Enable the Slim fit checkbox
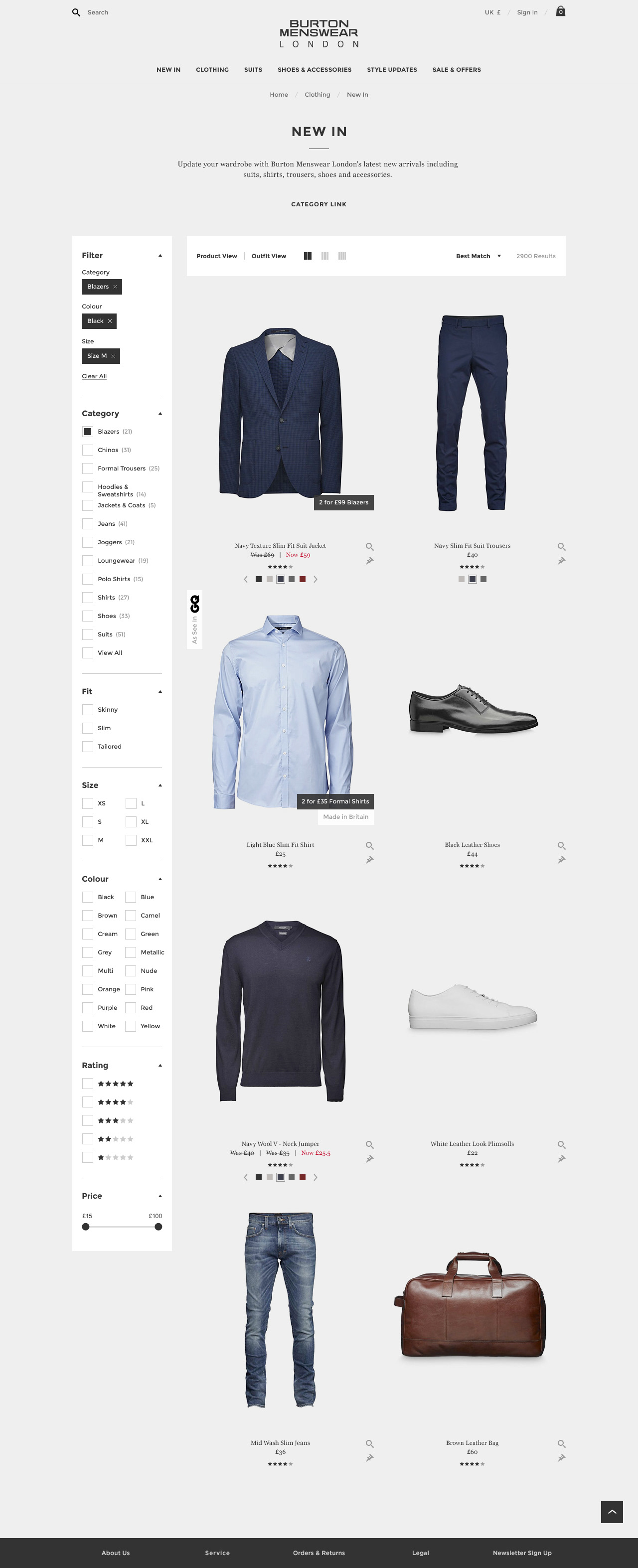 (88, 728)
